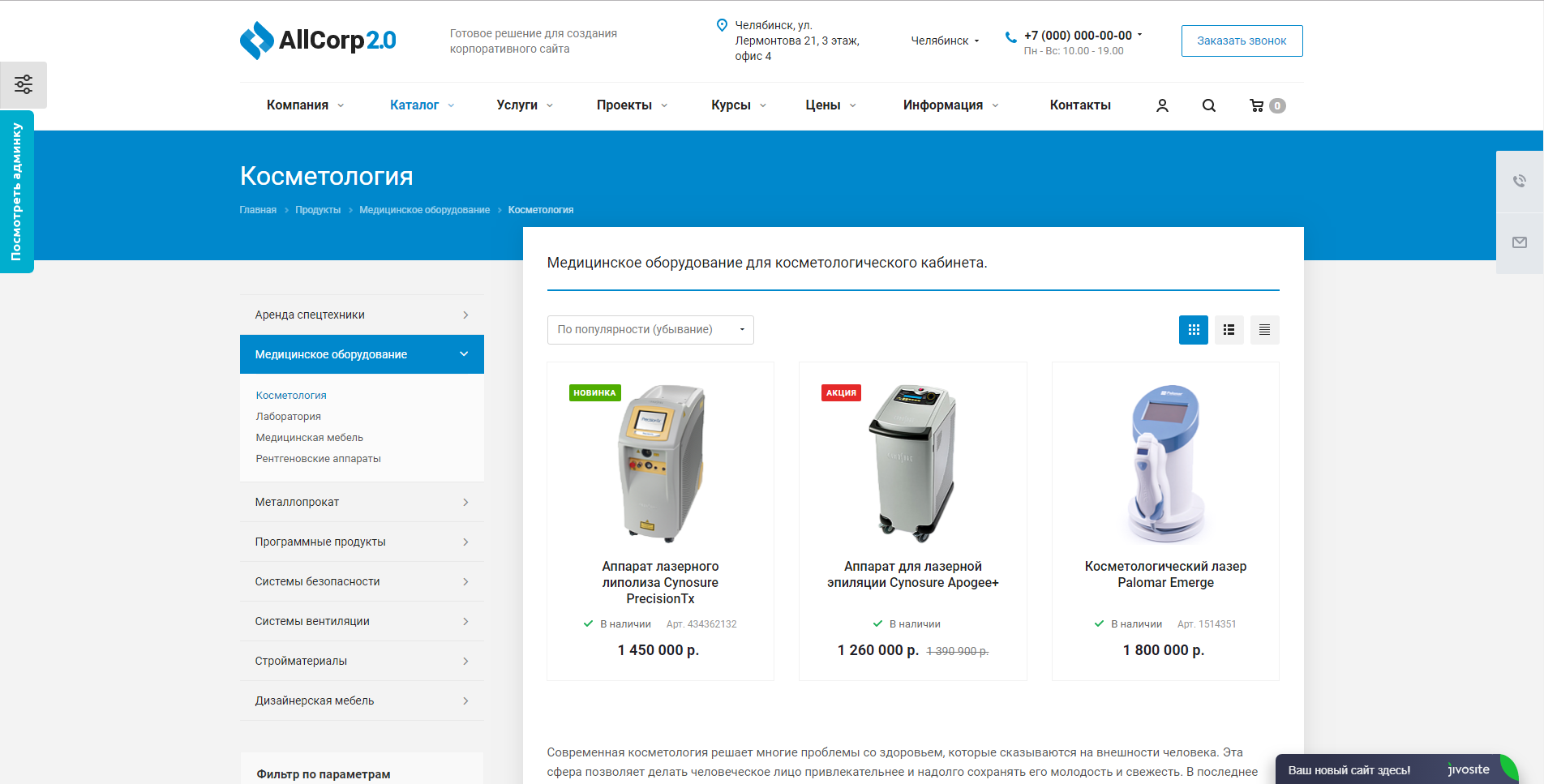The image size is (1544, 784).
Task: Select Медицинская мебель sidebar subcategory
Action: tap(309, 438)
